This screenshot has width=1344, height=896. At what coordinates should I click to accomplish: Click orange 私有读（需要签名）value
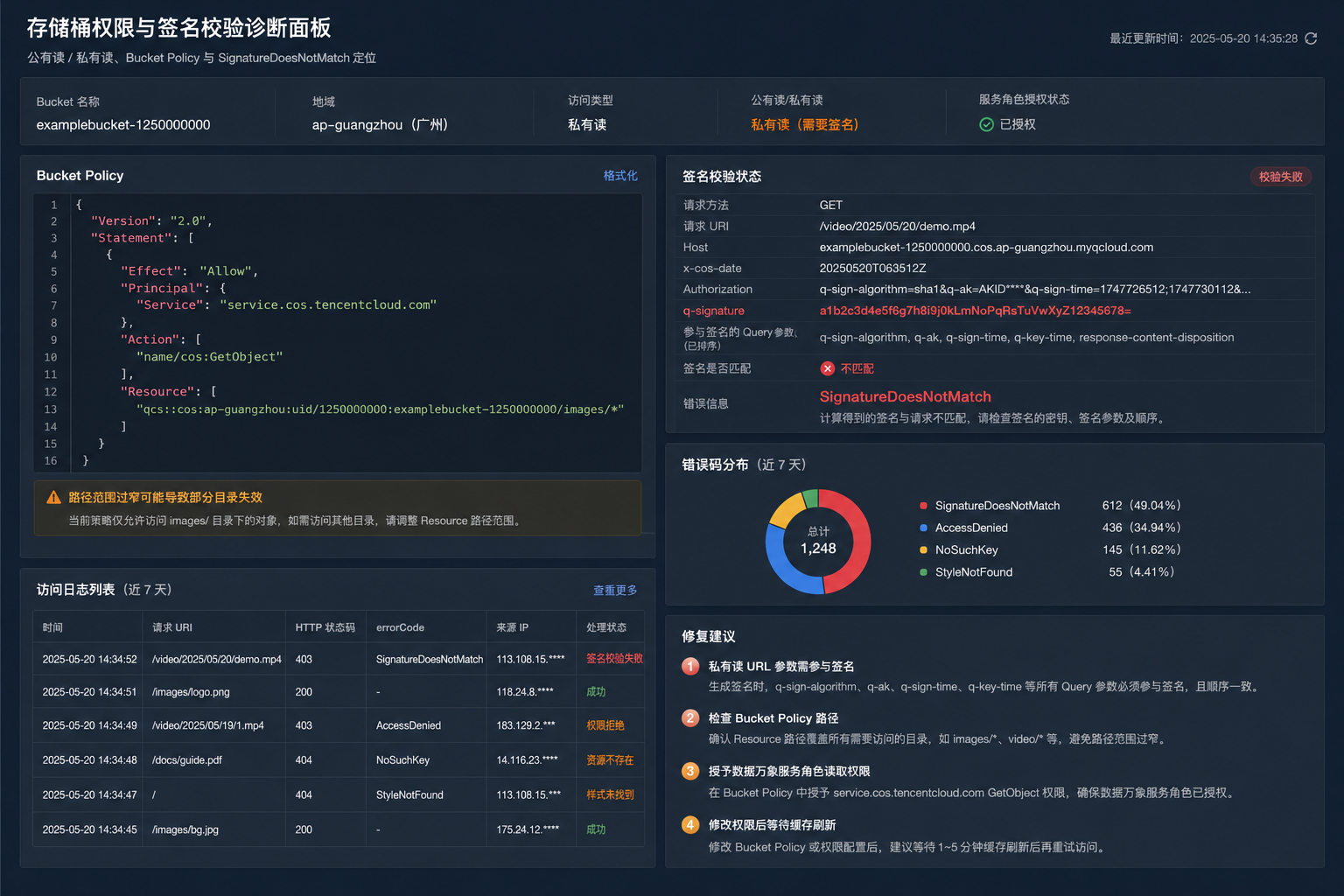[x=804, y=125]
